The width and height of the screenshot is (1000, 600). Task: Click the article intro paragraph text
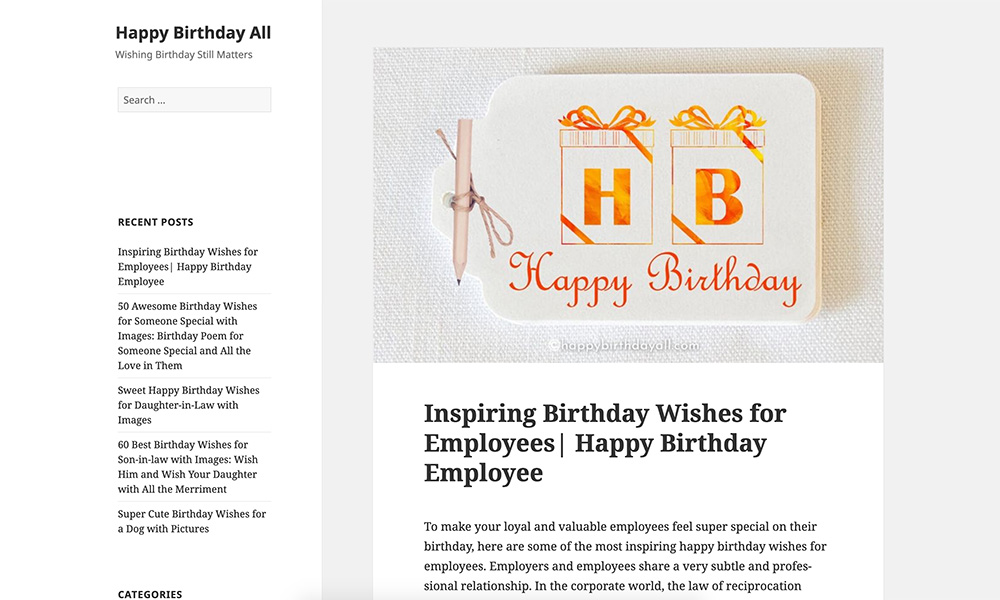(x=625, y=556)
